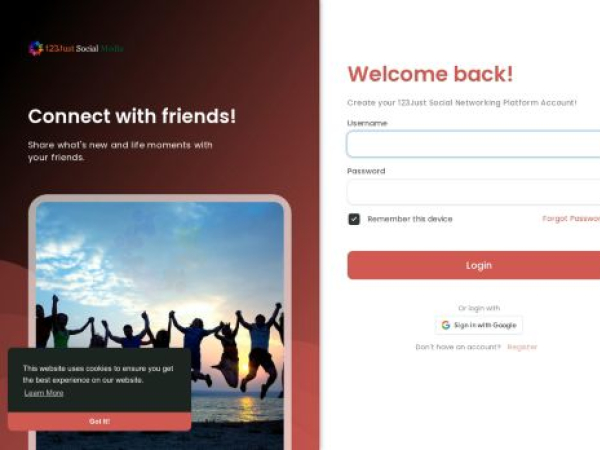The width and height of the screenshot is (600, 450).
Task: Dismiss cookies with Got it! button
Action: [99, 421]
